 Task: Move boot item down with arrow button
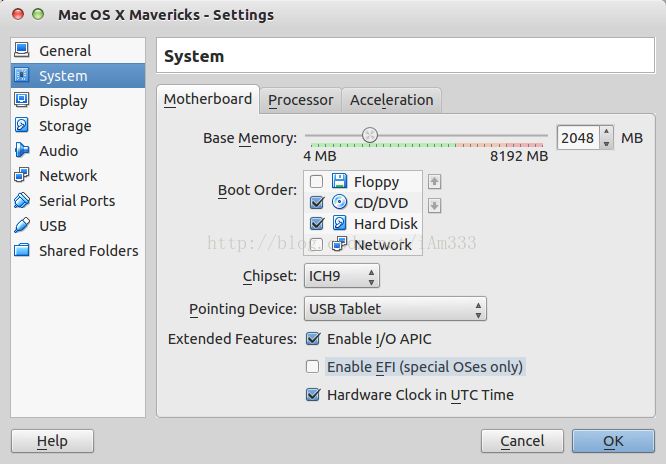pos(434,206)
